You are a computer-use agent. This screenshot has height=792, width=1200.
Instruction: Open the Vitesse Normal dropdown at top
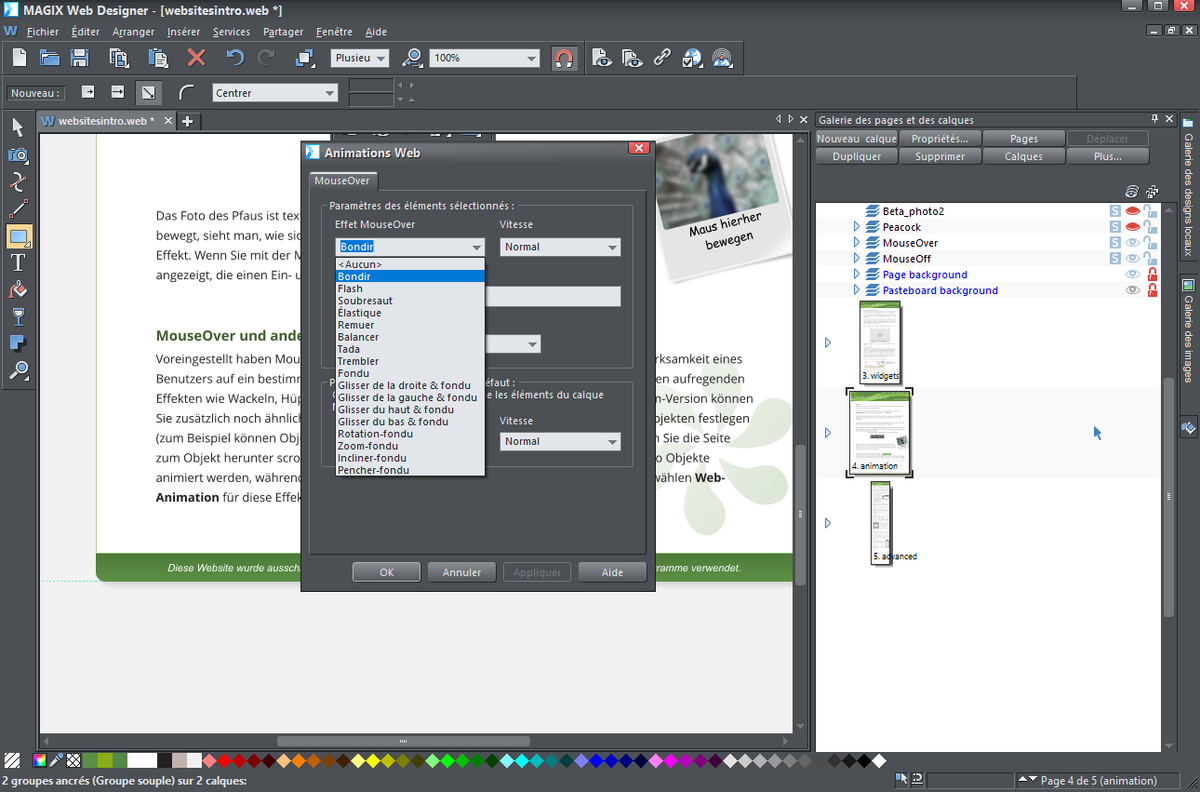(560, 247)
